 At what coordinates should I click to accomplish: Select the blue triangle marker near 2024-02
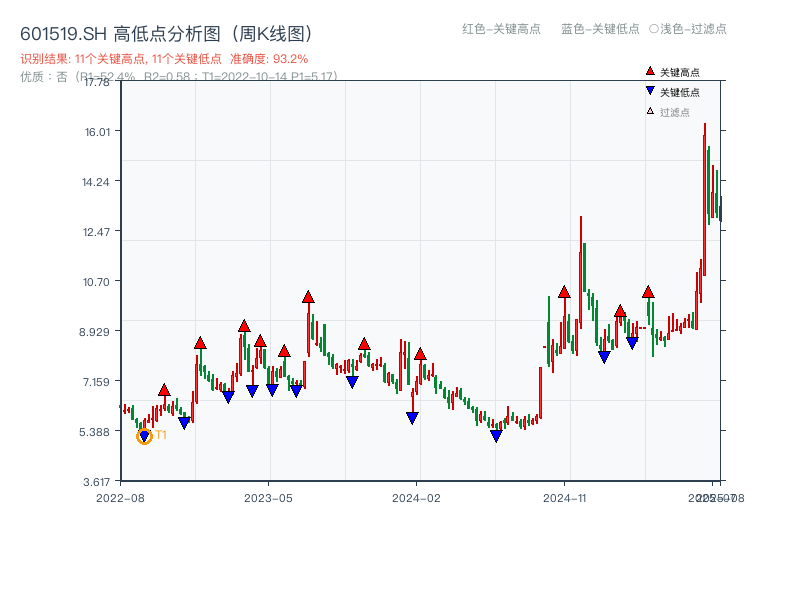coord(412,417)
